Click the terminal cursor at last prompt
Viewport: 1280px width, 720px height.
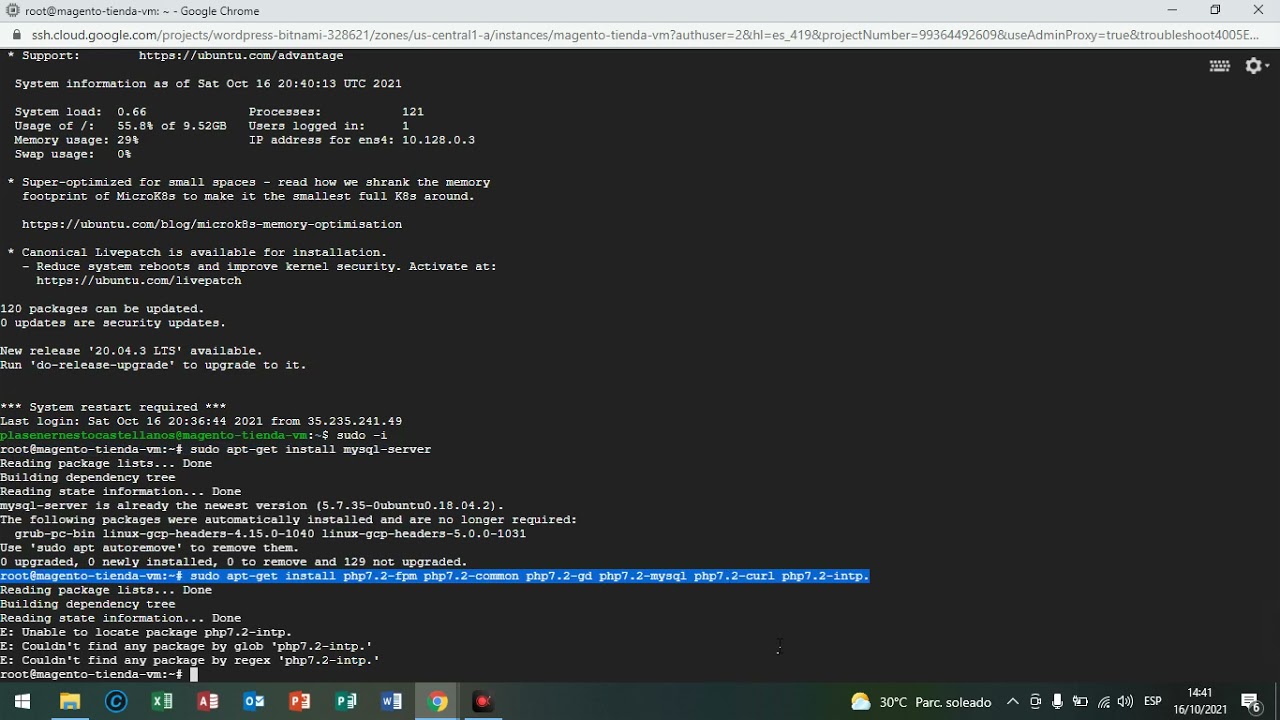(x=194, y=675)
